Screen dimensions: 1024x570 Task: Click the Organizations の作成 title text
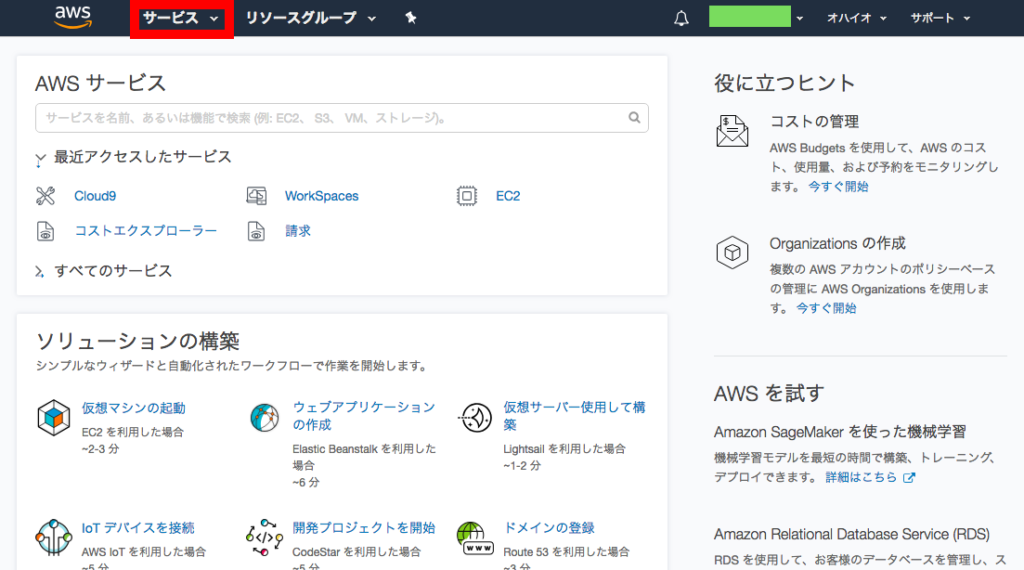(x=838, y=244)
